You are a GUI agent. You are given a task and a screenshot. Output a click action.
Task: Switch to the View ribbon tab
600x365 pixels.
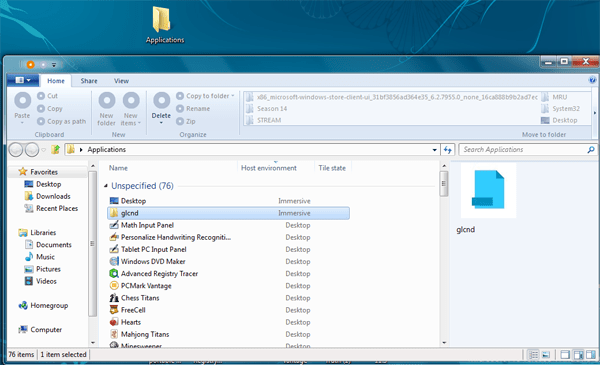click(x=121, y=81)
